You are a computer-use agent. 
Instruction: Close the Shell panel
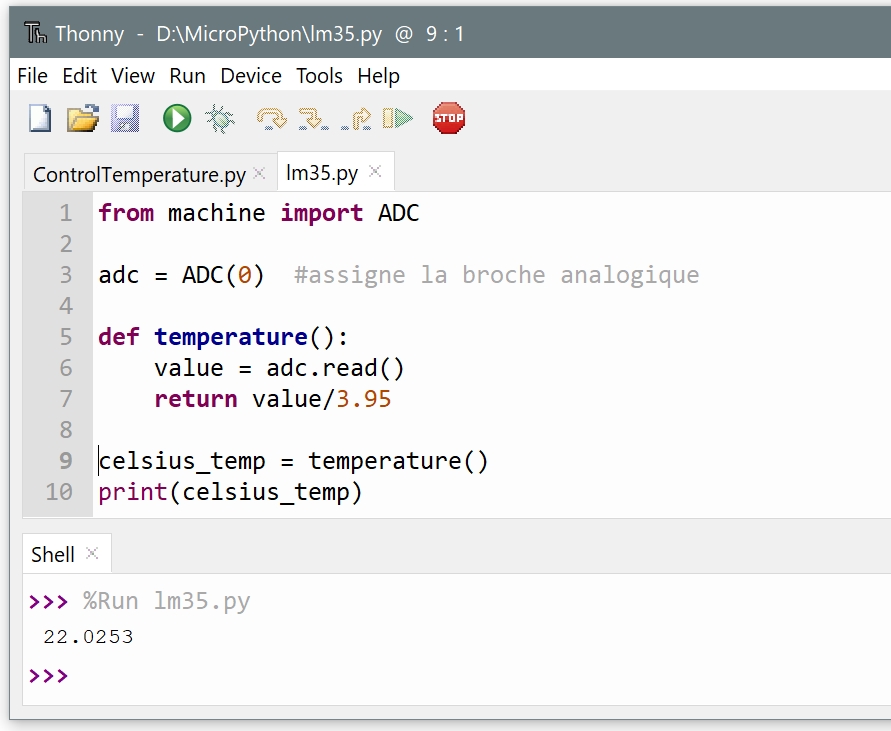click(x=92, y=553)
